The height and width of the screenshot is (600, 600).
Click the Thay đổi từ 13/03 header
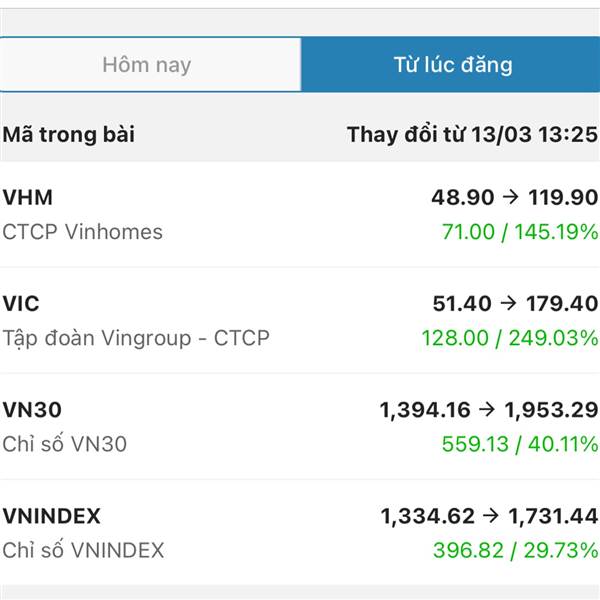point(471,134)
